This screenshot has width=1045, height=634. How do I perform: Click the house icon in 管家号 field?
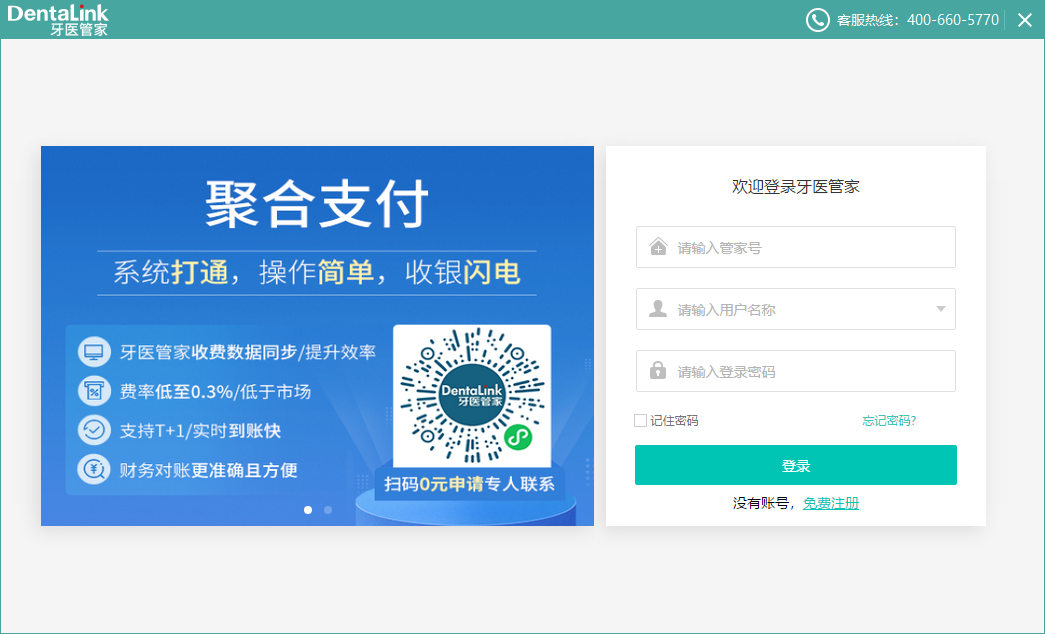658,247
